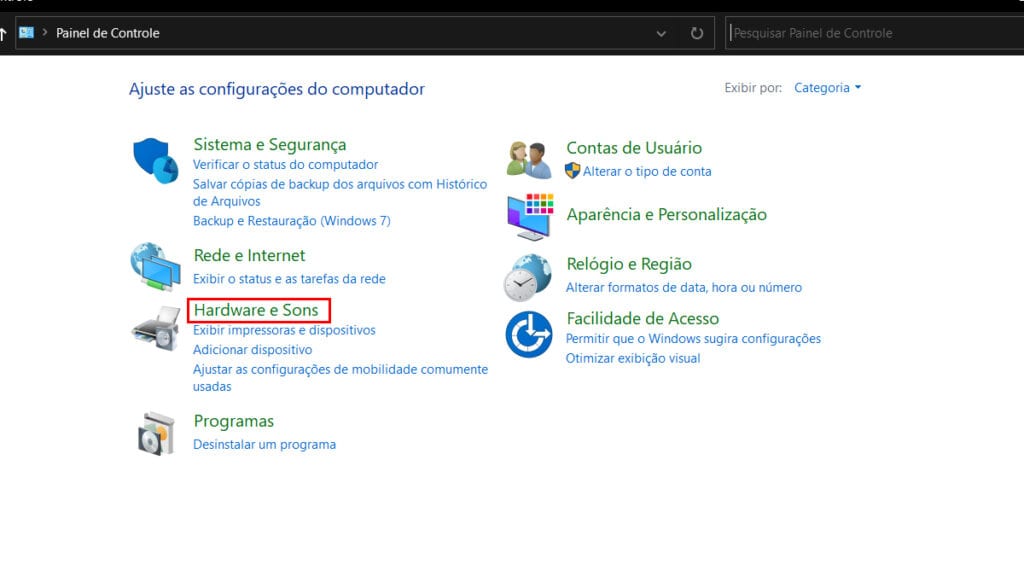Focus the Pesquisar Painel de Controle search box

(874, 33)
